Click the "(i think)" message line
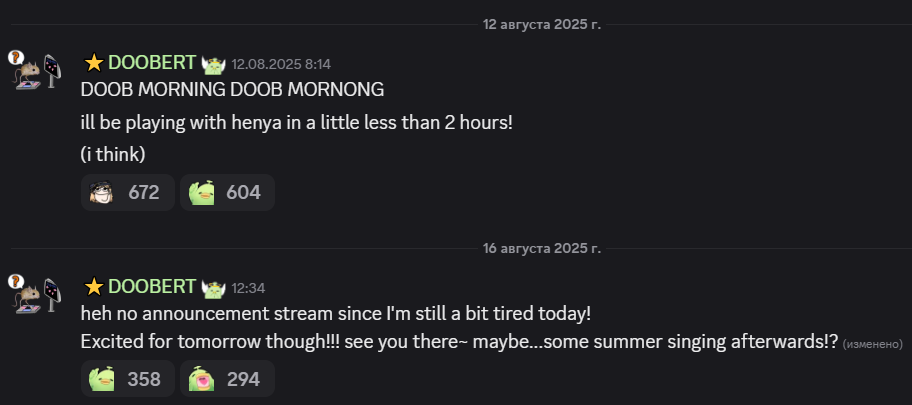This screenshot has width=912, height=405. pyautogui.click(x=113, y=155)
